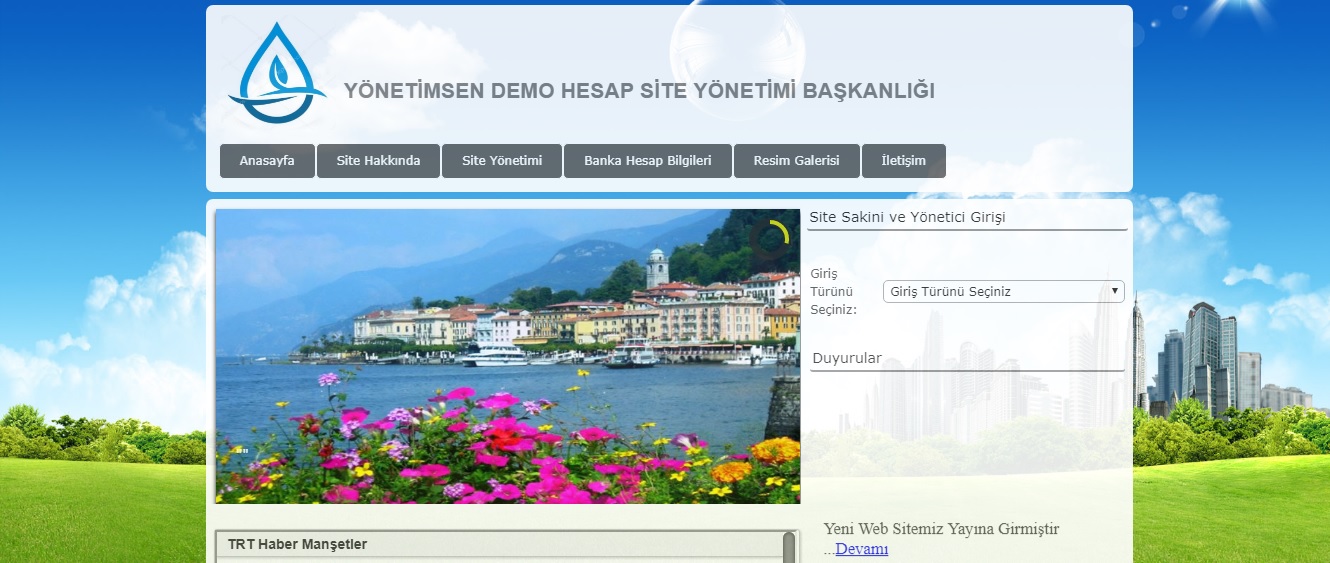This screenshot has width=1330, height=563.
Task: Open the Anasayfa menu item
Action: tap(267, 161)
